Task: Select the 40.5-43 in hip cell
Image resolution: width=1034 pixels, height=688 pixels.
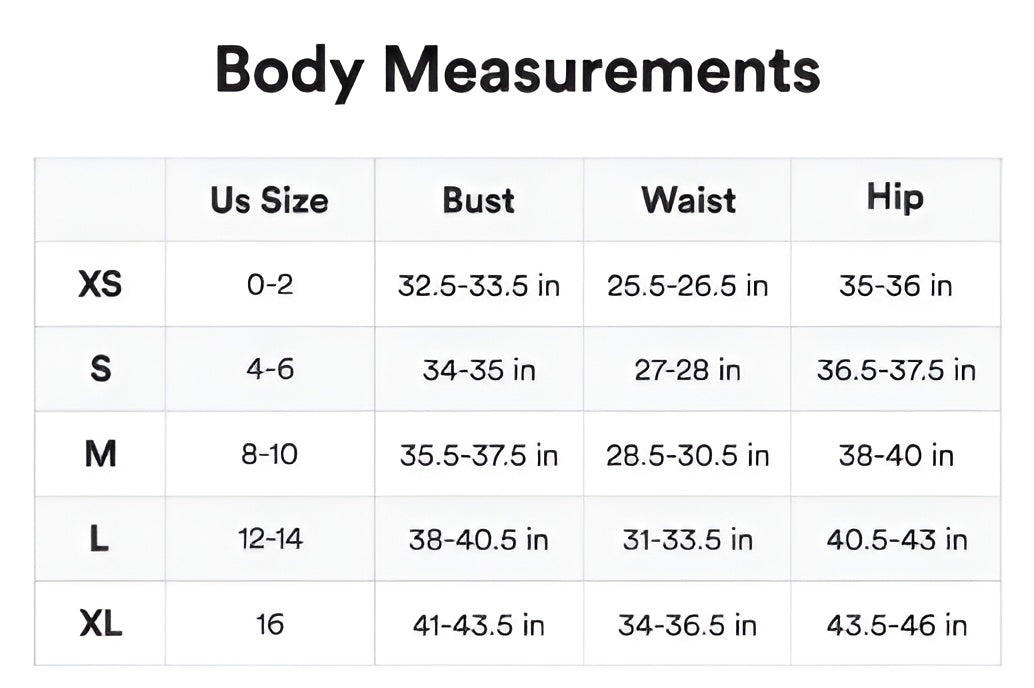Action: click(x=896, y=540)
